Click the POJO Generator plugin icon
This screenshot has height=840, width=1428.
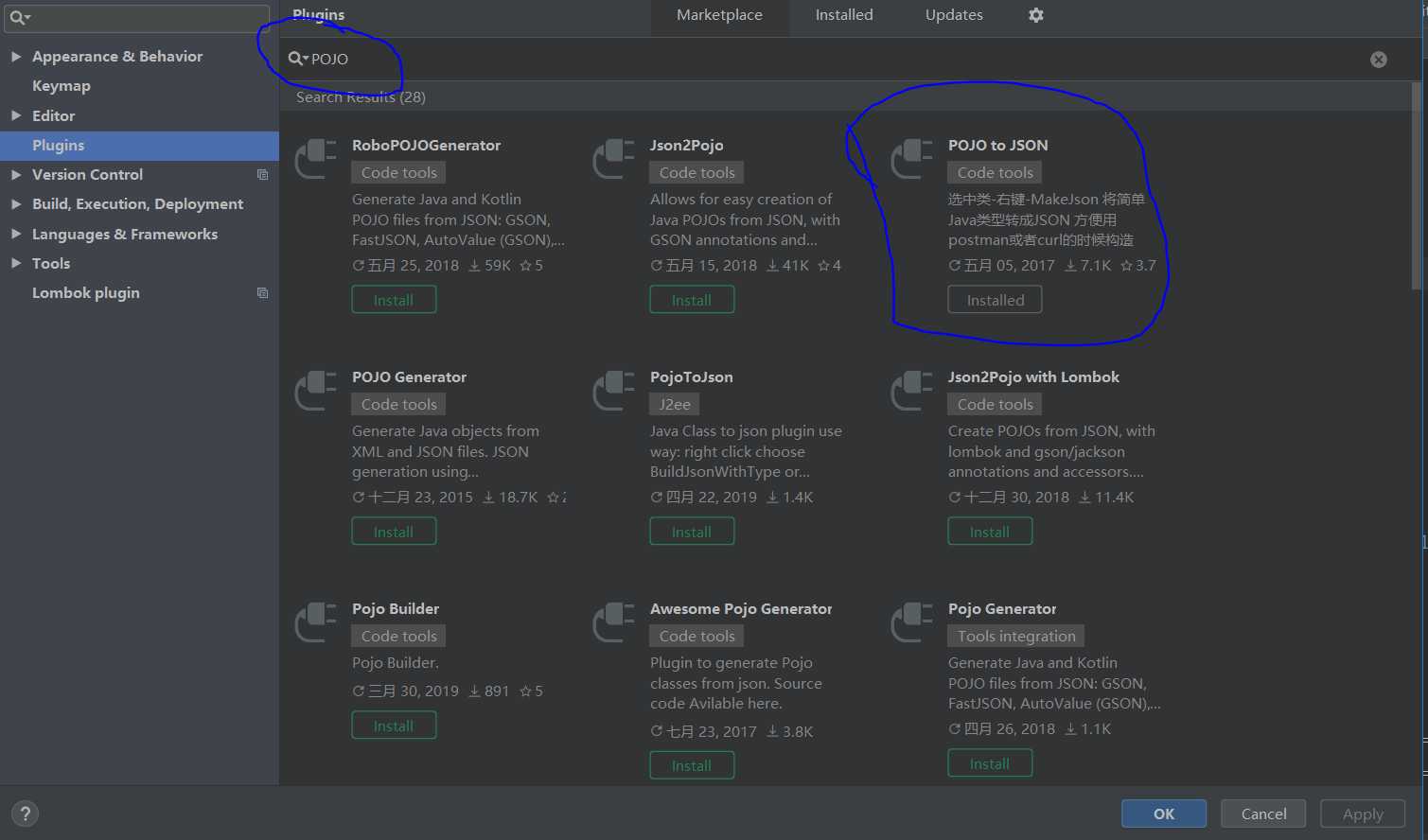click(316, 390)
